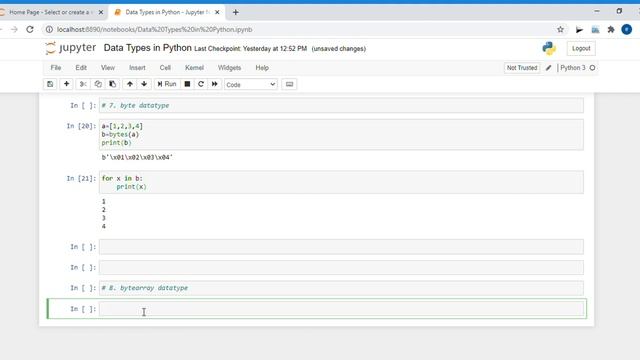Image resolution: width=640 pixels, height=360 pixels.
Task: Insert cell below with plus icon
Action: 66,84
